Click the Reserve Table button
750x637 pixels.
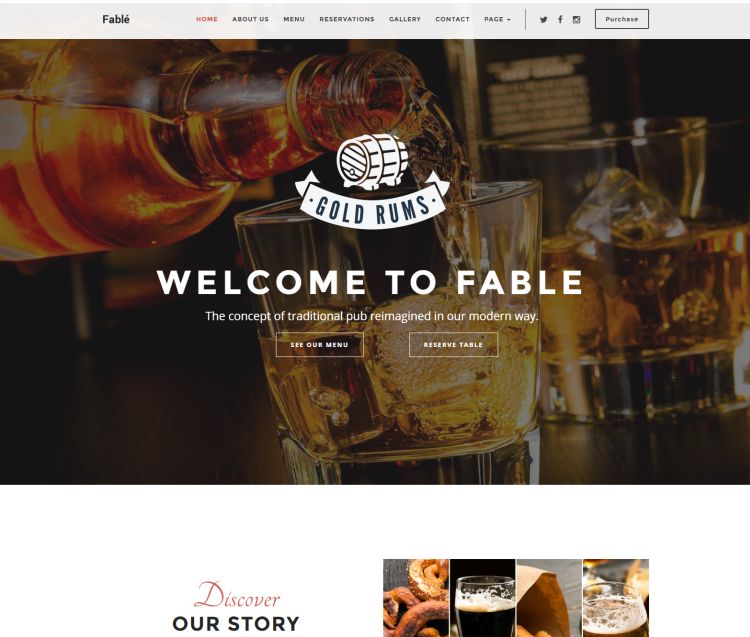453,344
